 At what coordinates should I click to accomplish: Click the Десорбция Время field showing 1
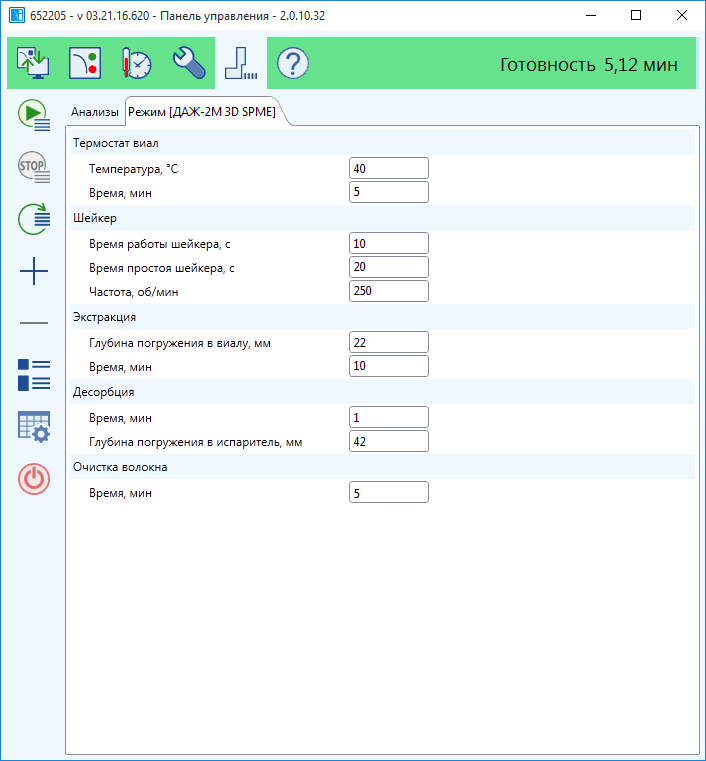pos(389,417)
